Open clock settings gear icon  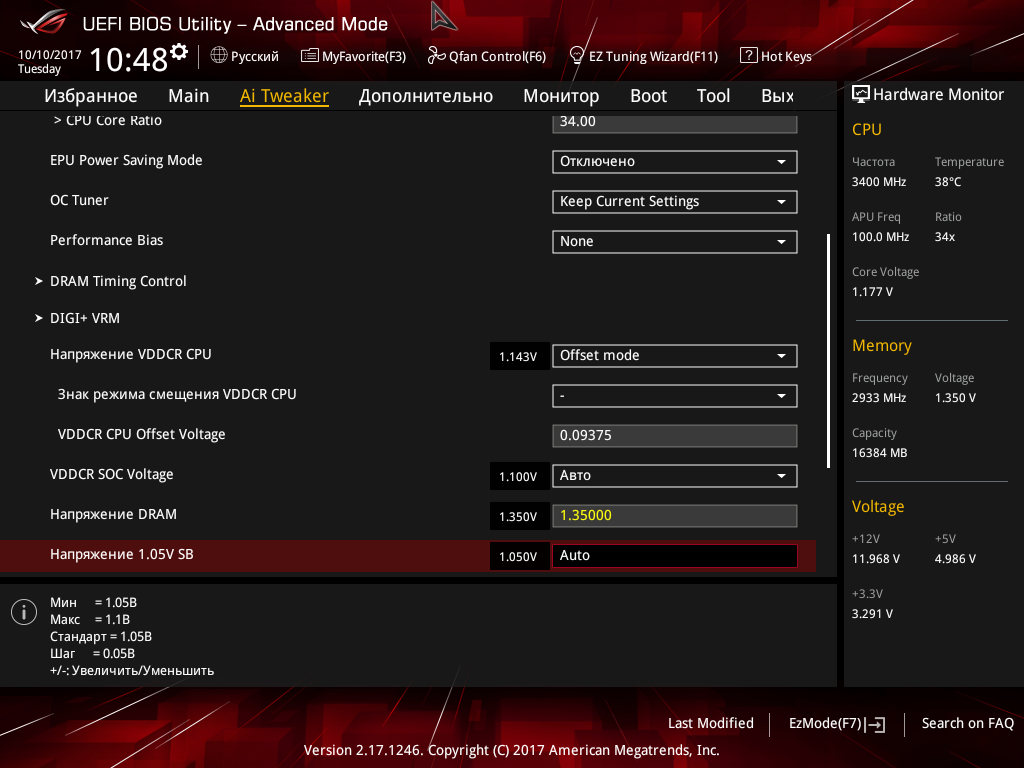[179, 51]
